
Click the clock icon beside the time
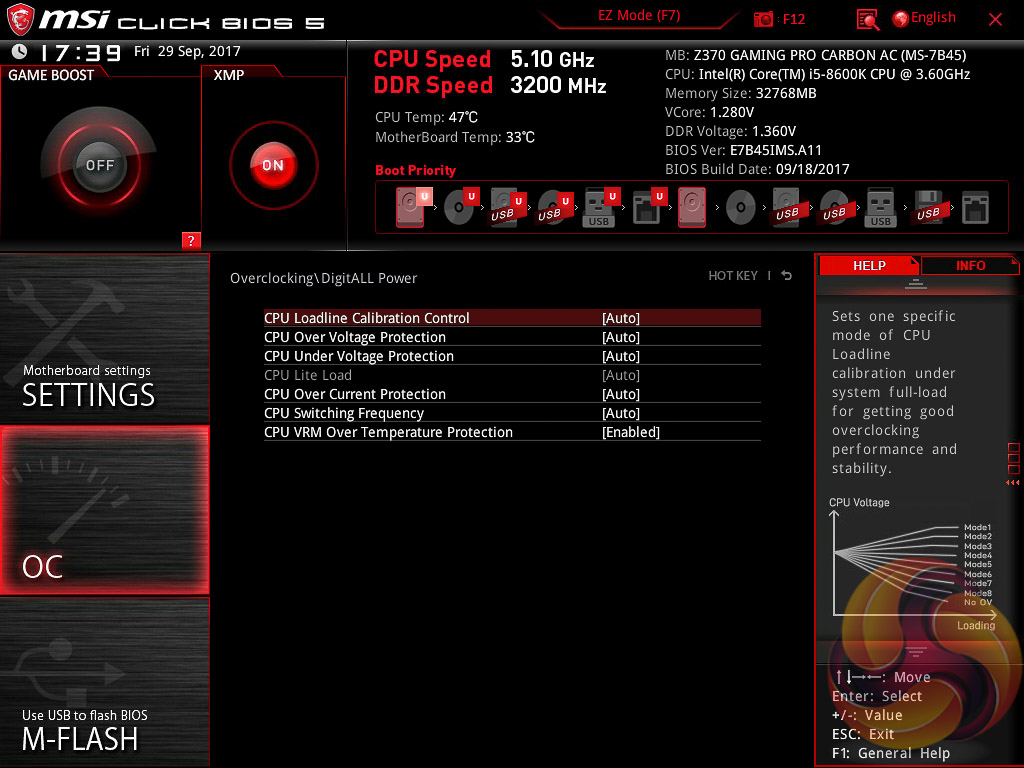click(x=19, y=52)
